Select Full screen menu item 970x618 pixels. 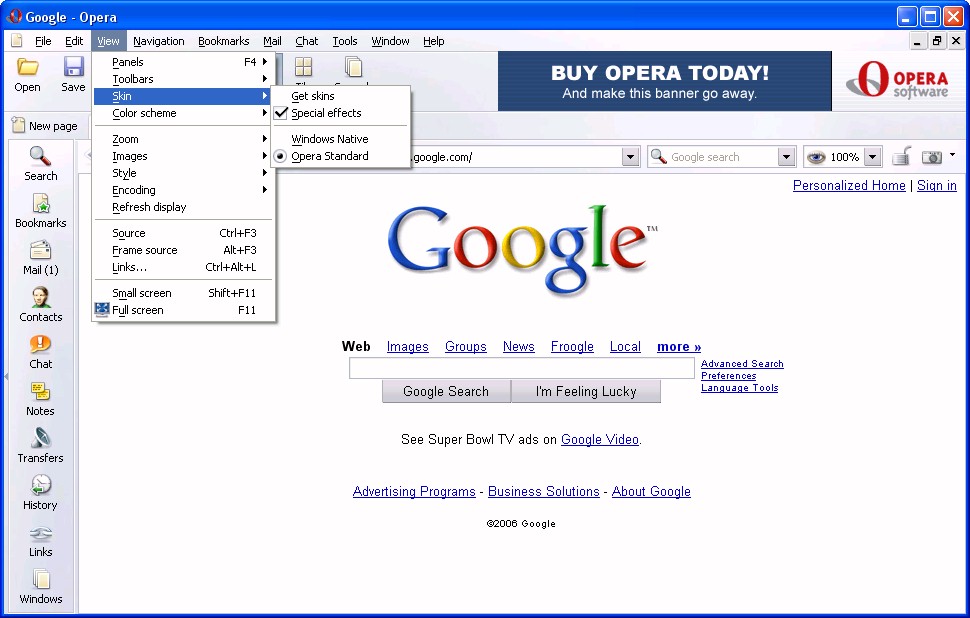pos(182,310)
